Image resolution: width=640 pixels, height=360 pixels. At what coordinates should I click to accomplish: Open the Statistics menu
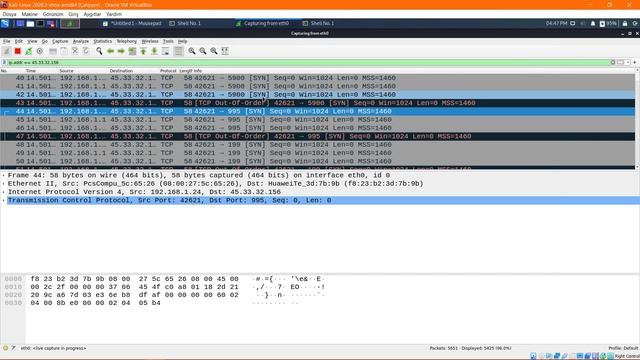pyautogui.click(x=102, y=41)
